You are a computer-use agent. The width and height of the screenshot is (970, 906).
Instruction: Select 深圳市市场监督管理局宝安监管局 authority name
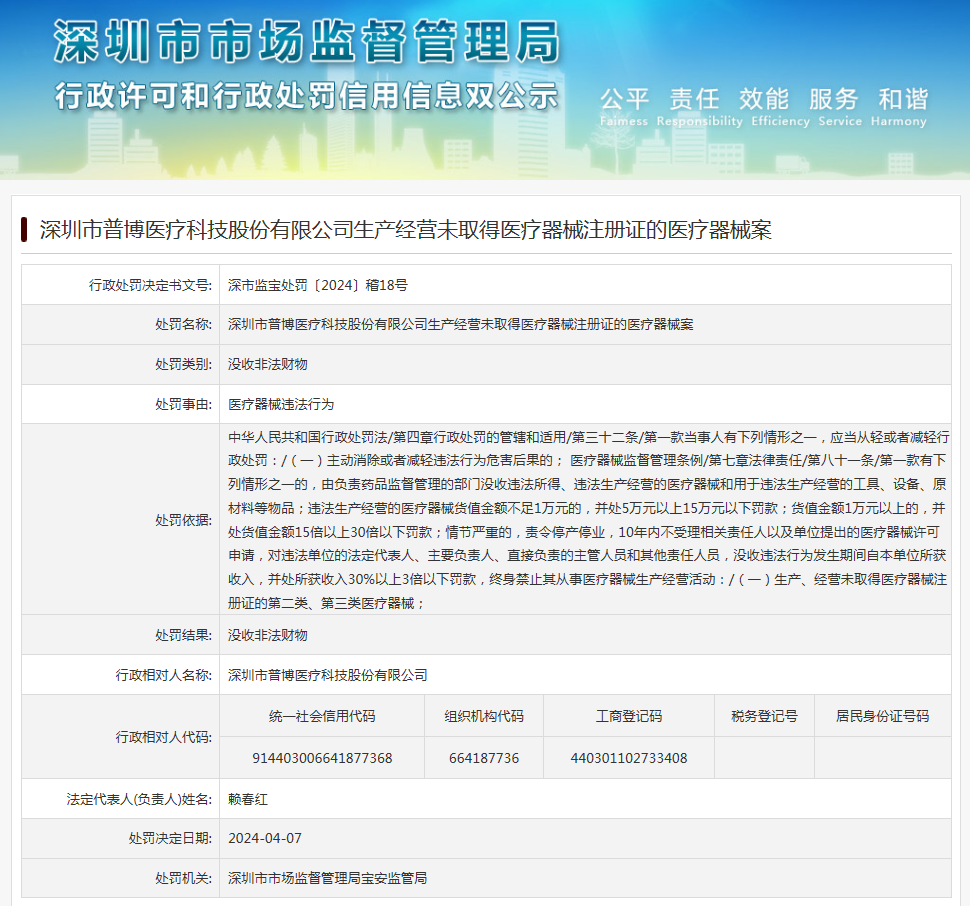tap(327, 878)
